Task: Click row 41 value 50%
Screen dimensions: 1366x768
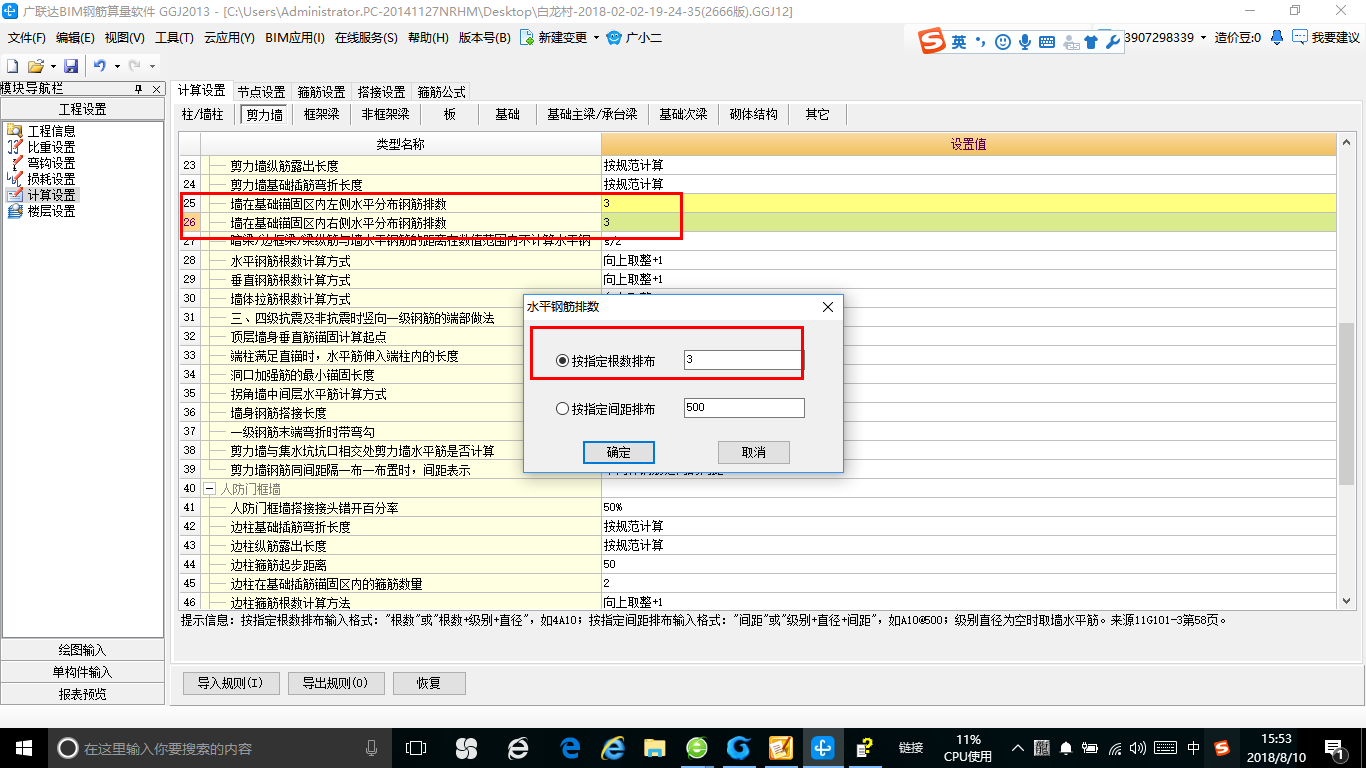Action: point(968,508)
